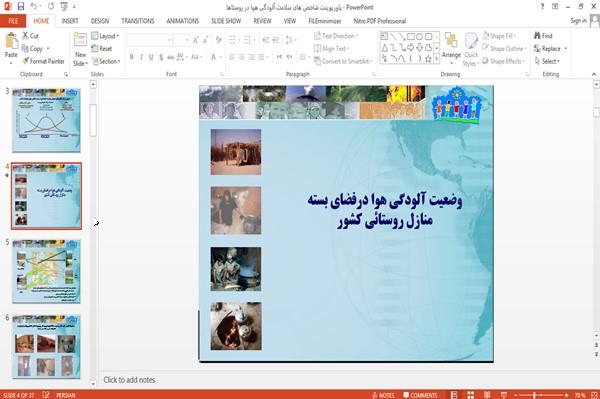The width and height of the screenshot is (600, 399).
Task: Switch to the ANIMATIONS tab
Action: [x=183, y=21]
